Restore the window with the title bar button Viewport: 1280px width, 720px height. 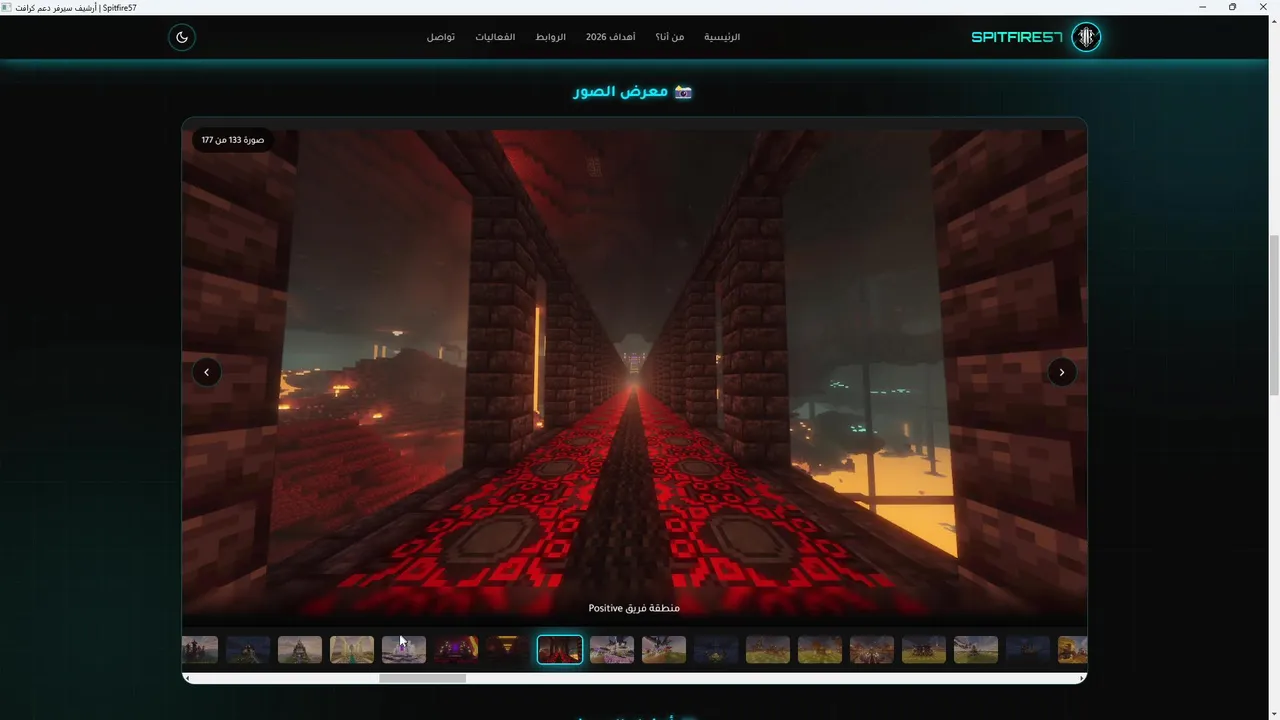[x=1232, y=7]
